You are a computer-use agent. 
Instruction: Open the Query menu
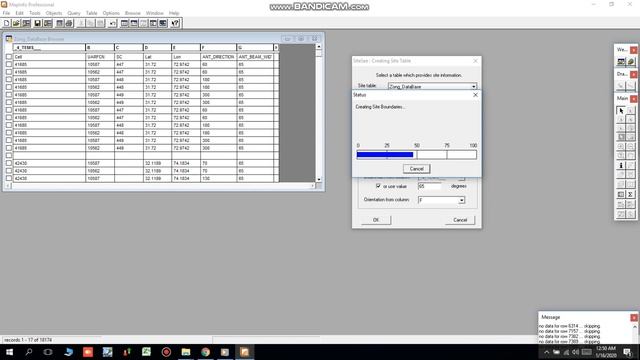coord(74,13)
